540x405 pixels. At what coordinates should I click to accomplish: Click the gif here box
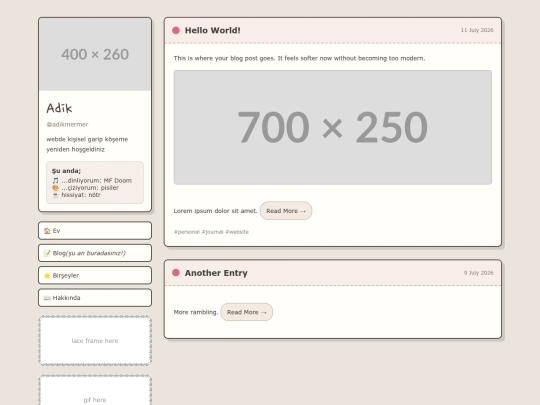pyautogui.click(x=95, y=390)
